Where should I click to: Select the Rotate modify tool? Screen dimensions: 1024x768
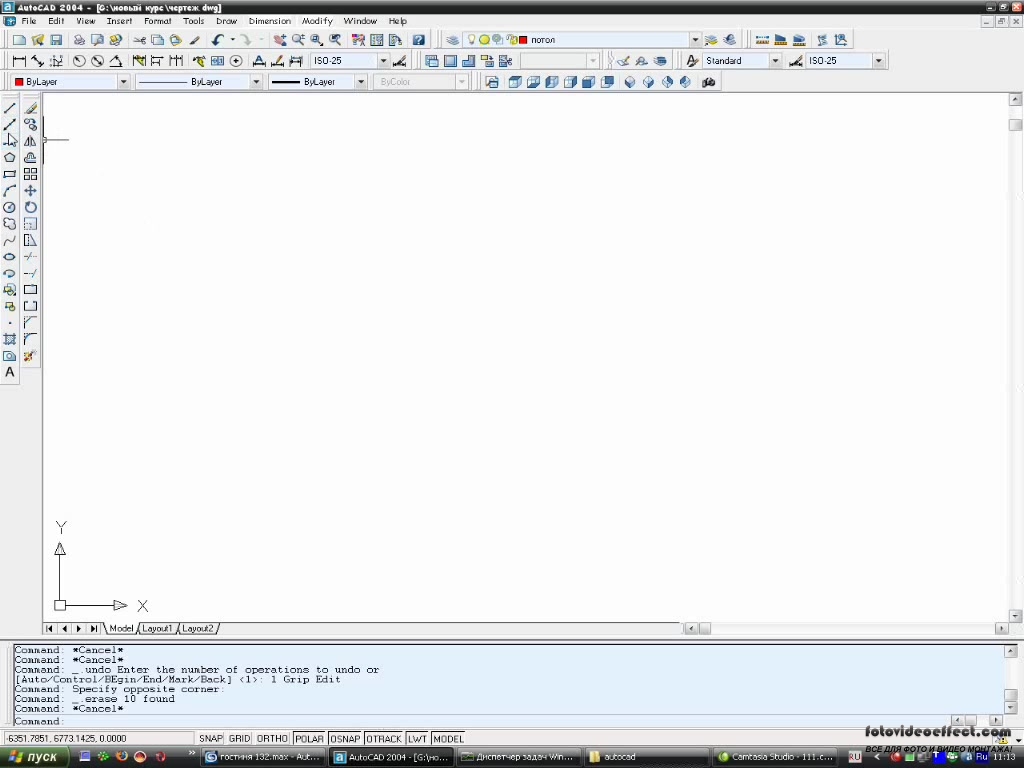point(30,207)
